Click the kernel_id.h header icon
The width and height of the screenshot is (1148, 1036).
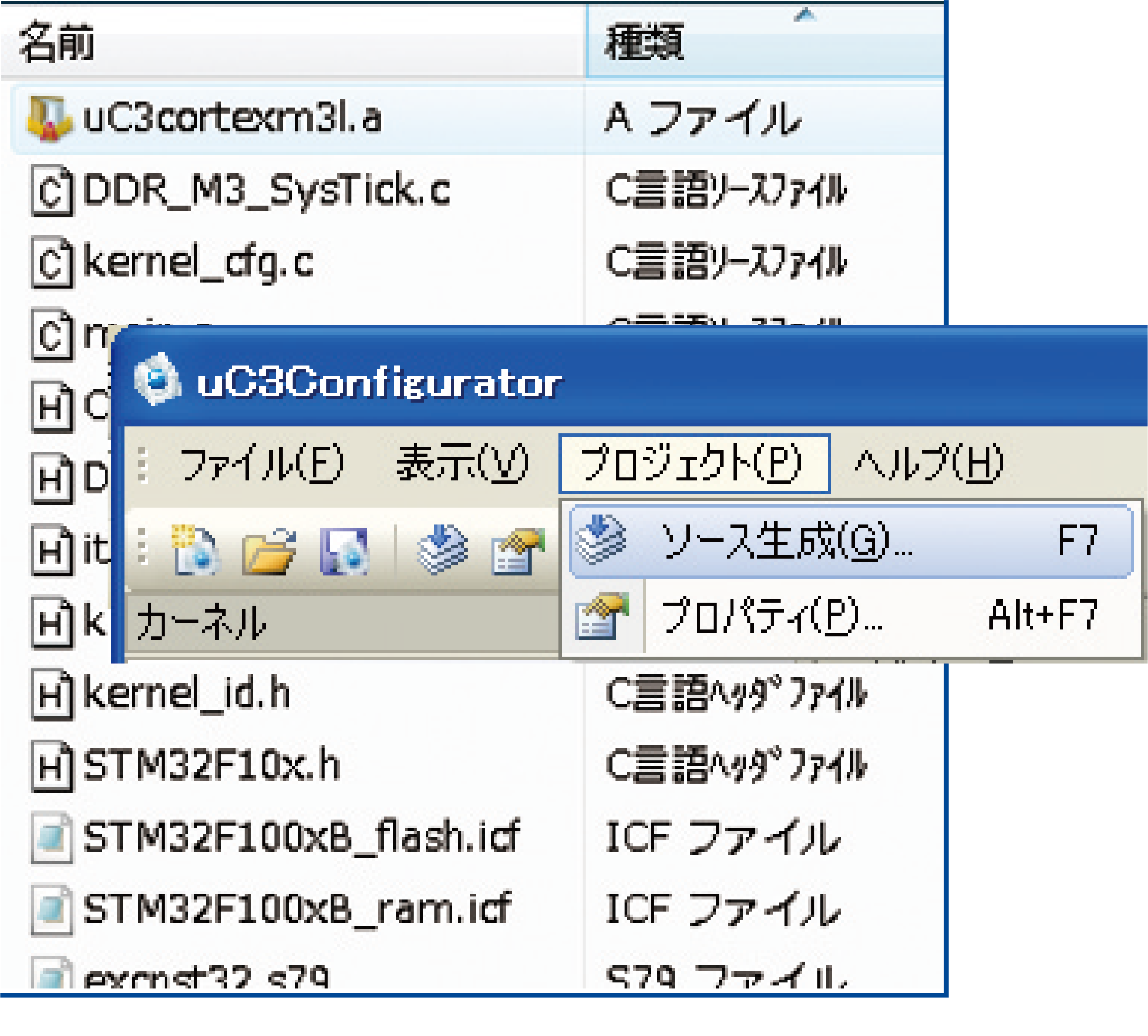[x=51, y=695]
